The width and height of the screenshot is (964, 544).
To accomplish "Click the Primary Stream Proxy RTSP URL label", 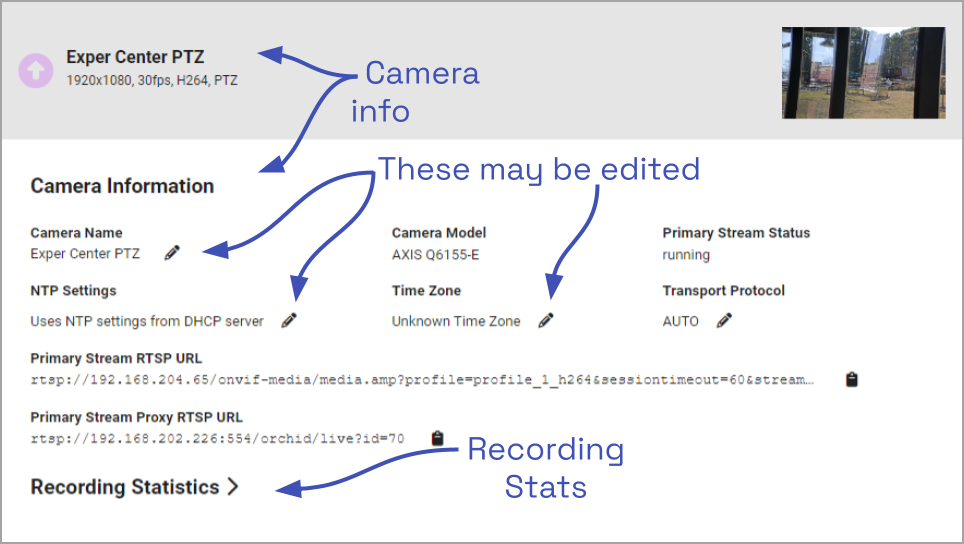I will [136, 417].
